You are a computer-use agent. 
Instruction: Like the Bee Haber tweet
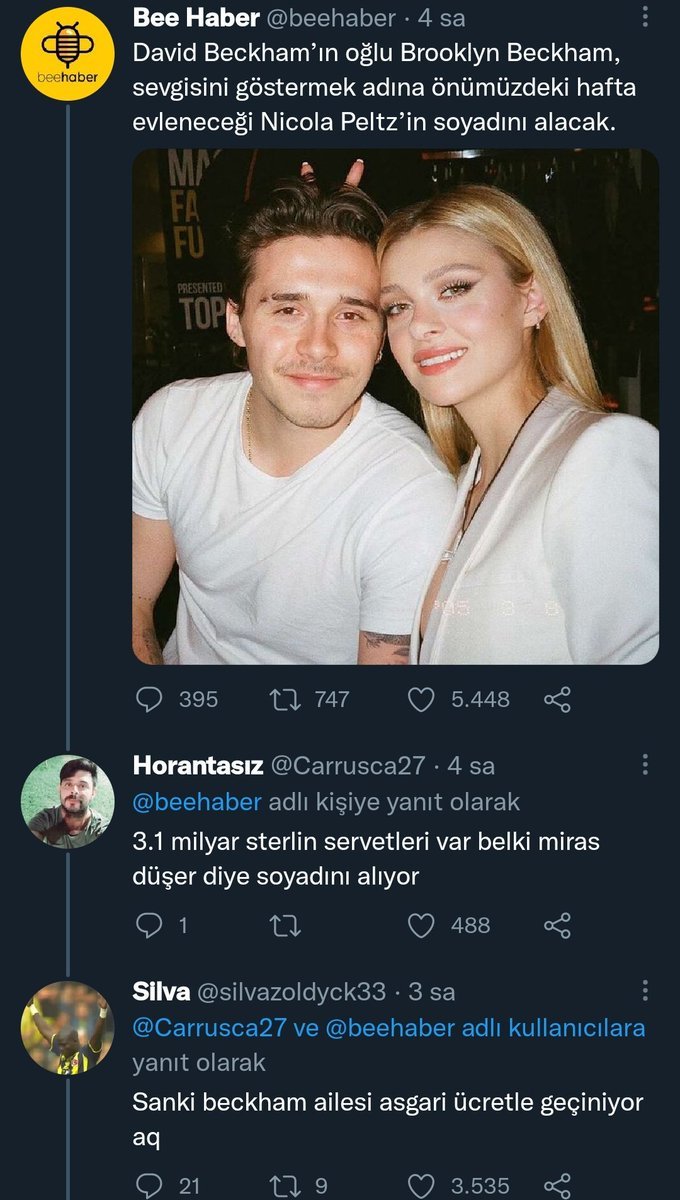click(422, 699)
